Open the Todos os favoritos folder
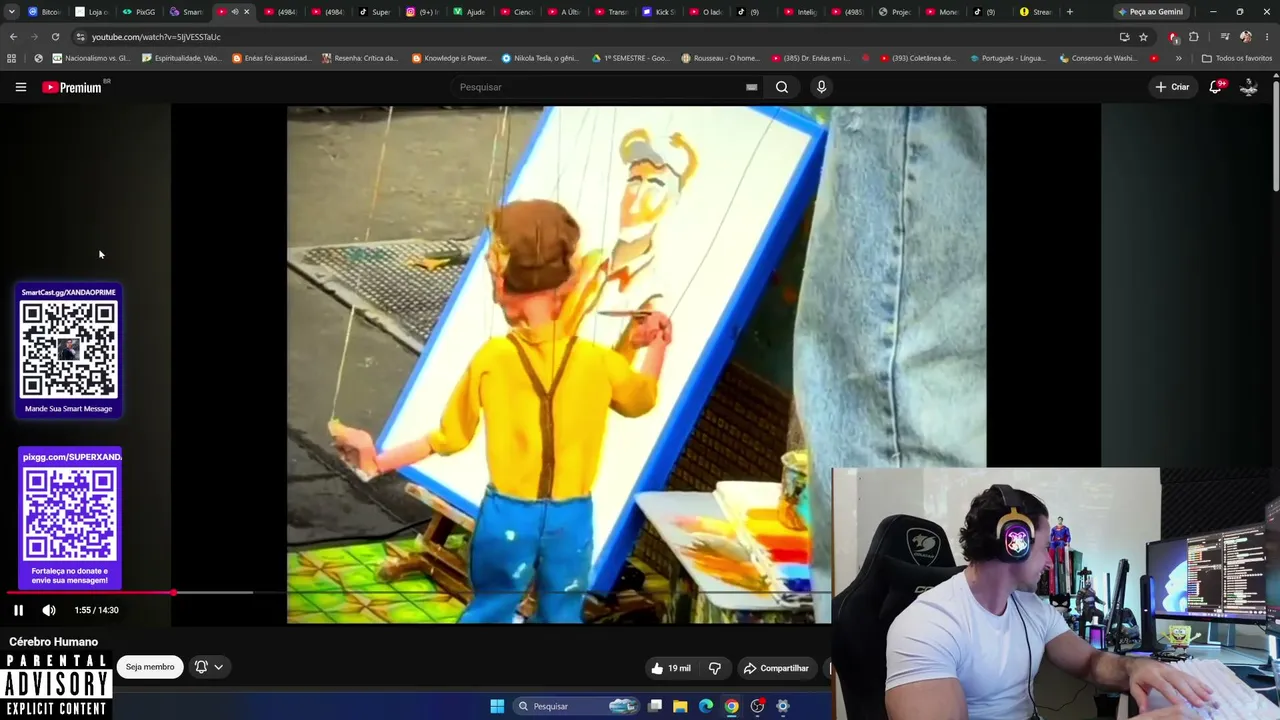 [x=1237, y=58]
